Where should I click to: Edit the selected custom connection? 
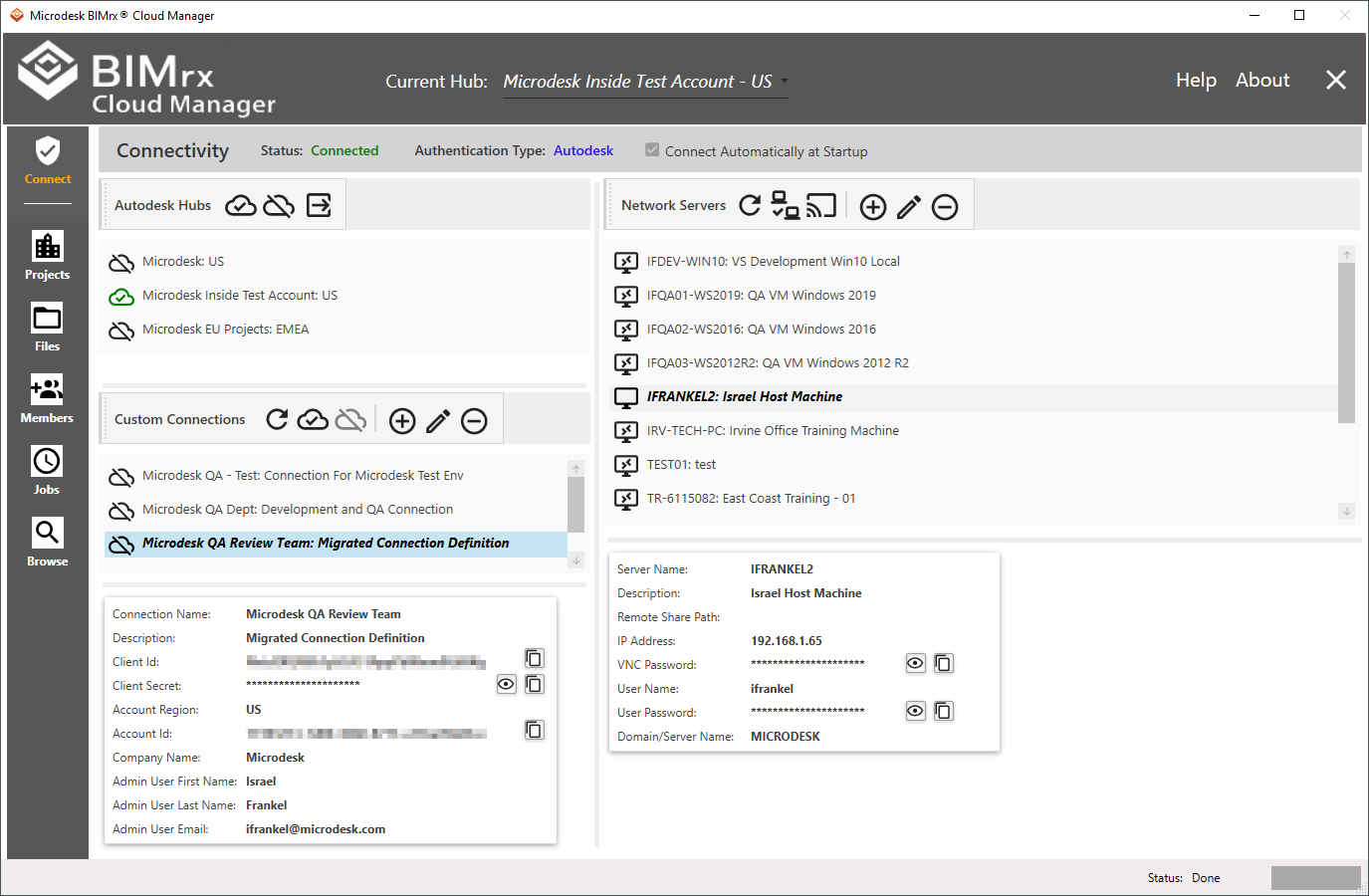tap(438, 421)
